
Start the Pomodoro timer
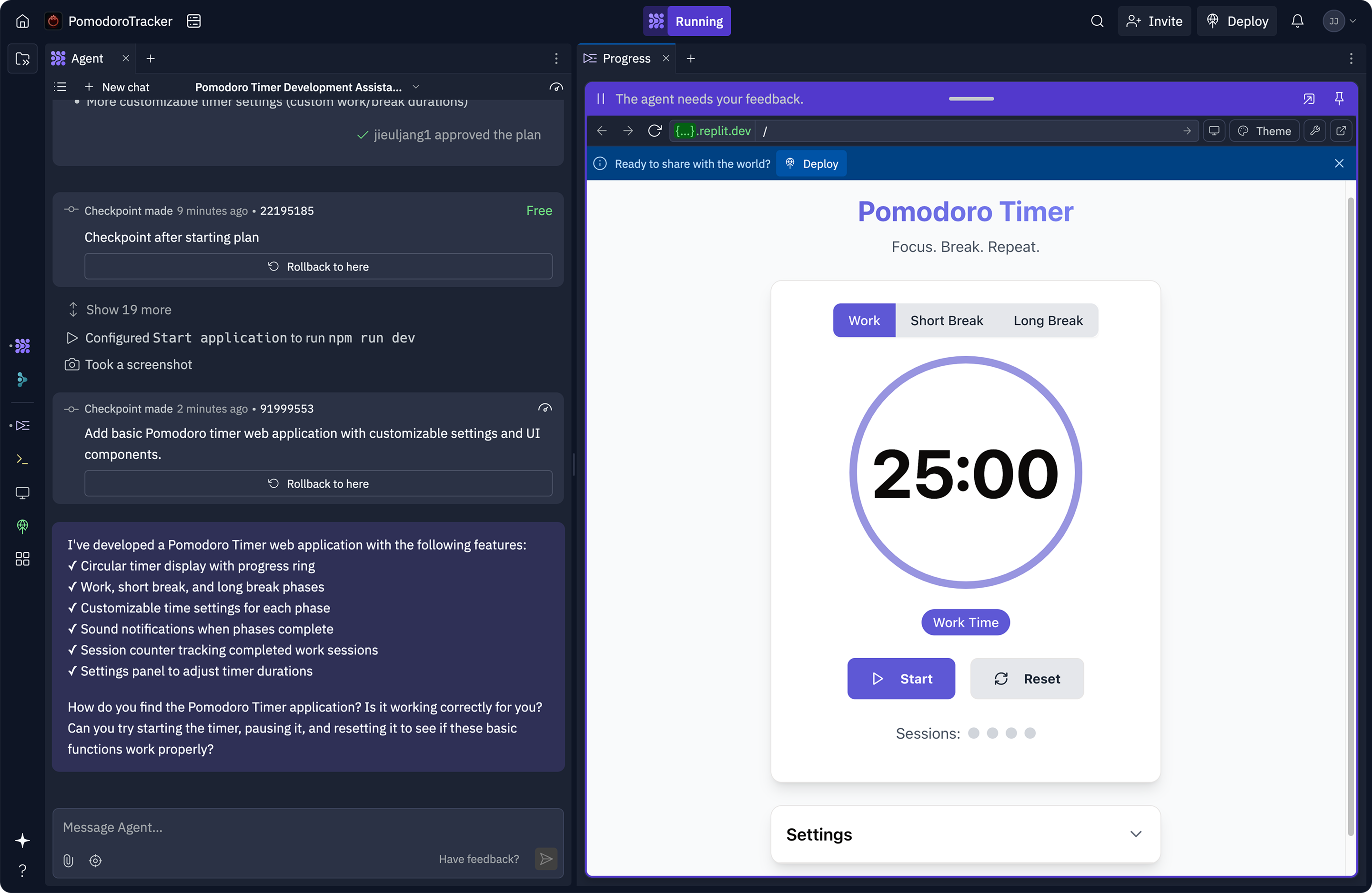pyautogui.click(x=900, y=679)
